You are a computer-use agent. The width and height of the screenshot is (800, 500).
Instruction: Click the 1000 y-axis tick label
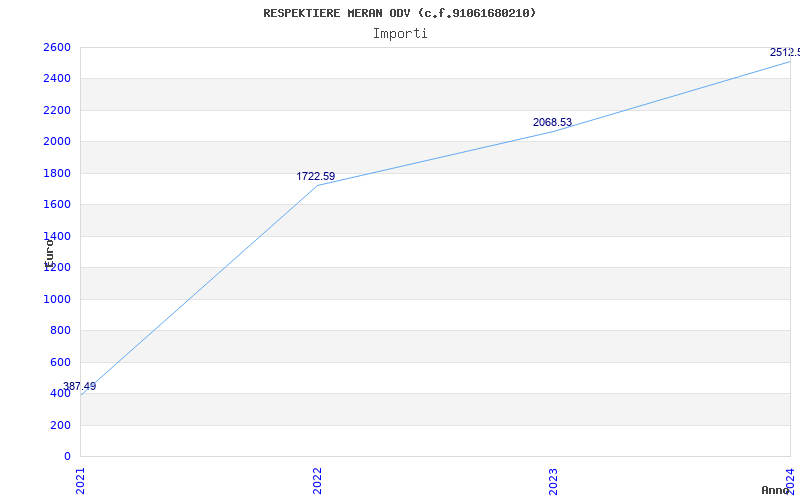(x=57, y=299)
